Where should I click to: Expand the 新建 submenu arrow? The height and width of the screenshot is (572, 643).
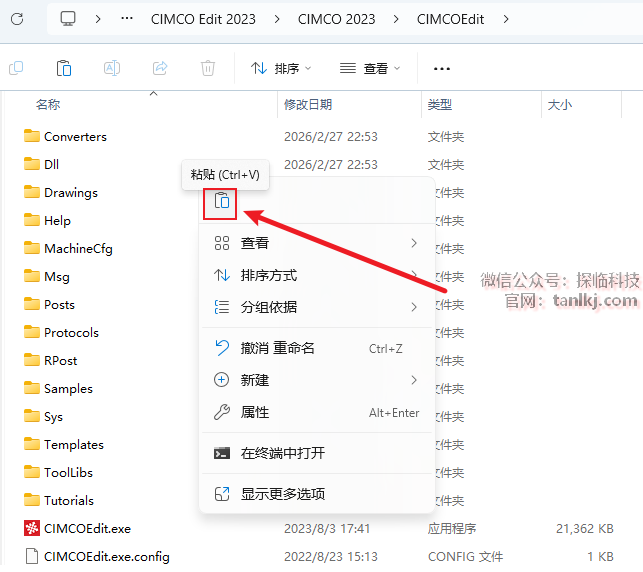pyautogui.click(x=414, y=380)
